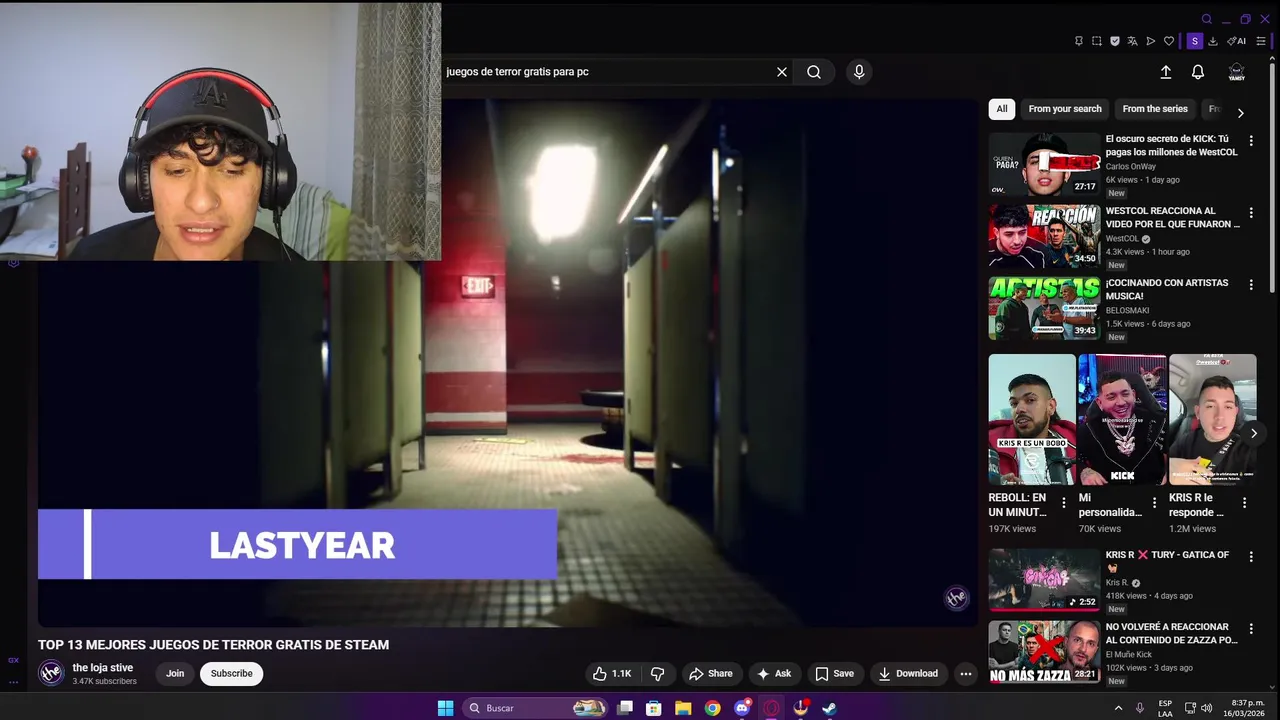Open the Windows Start menu
Viewport: 1280px width, 720px height.
(x=445, y=708)
